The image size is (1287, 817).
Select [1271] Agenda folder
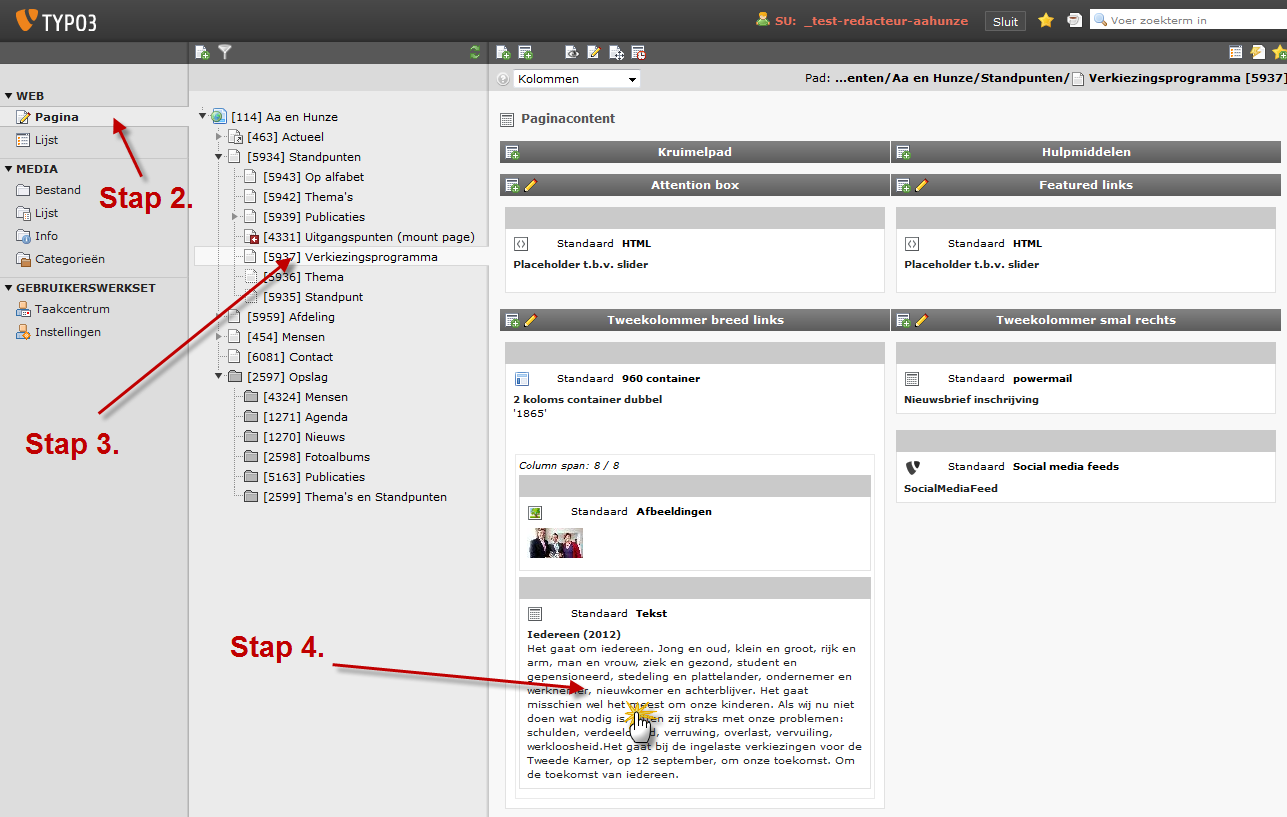[x=305, y=417]
